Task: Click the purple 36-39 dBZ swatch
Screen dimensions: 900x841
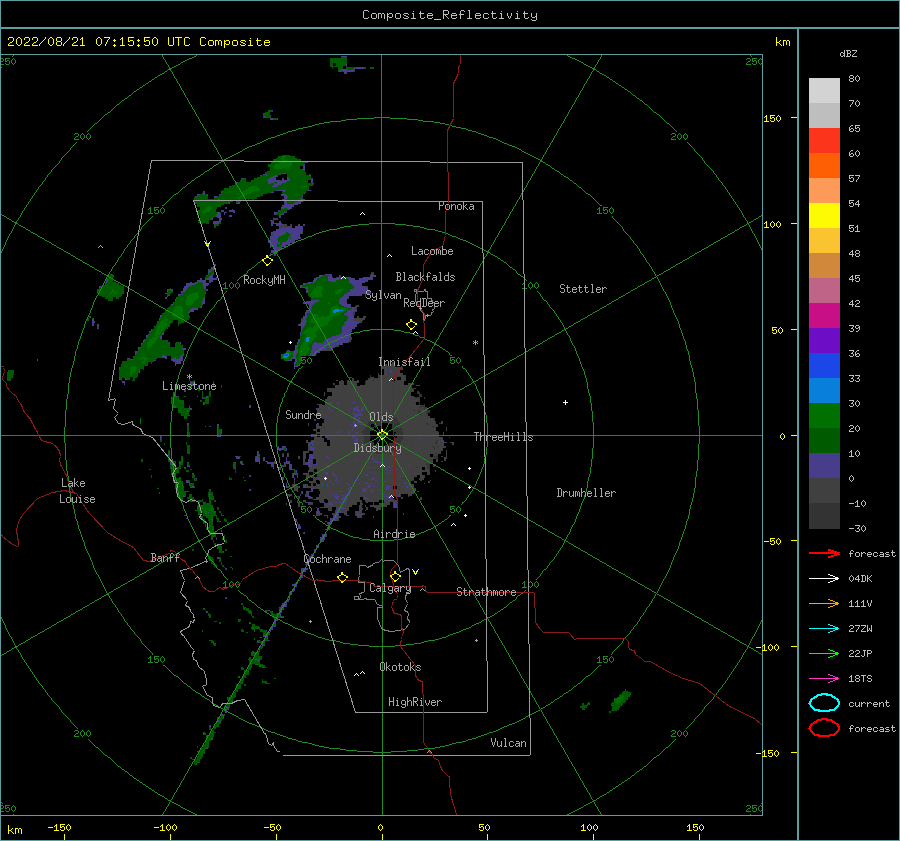Action: click(824, 340)
